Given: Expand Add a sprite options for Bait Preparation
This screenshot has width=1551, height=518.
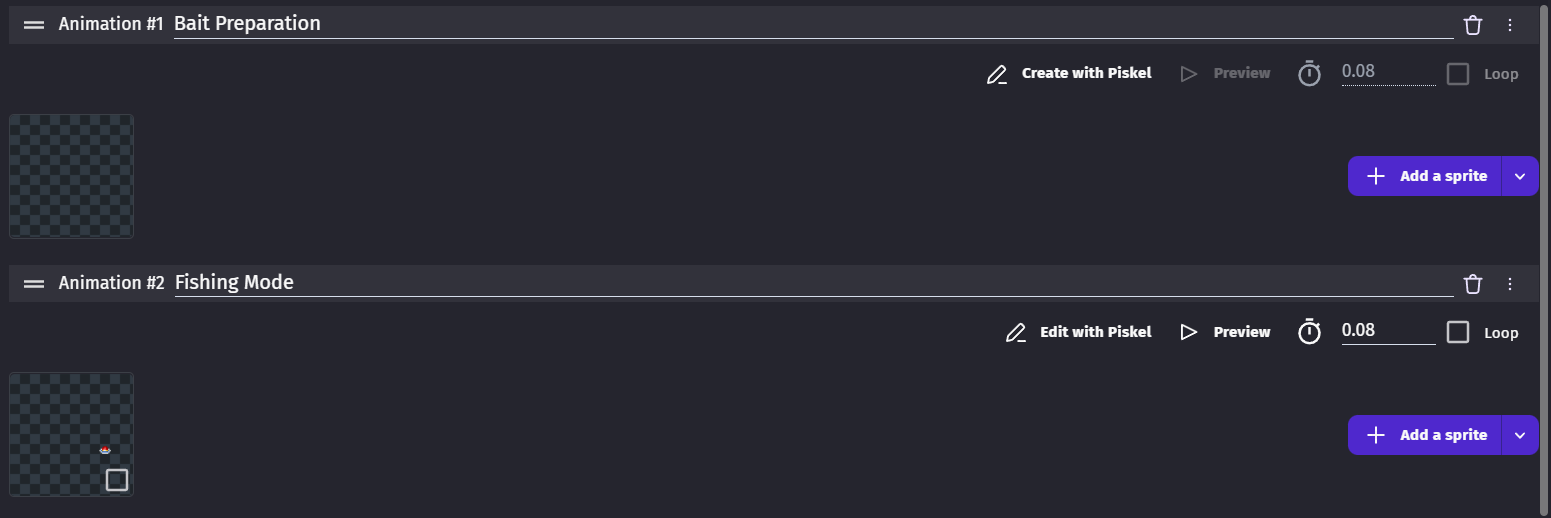Looking at the screenshot, I should pos(1520,176).
